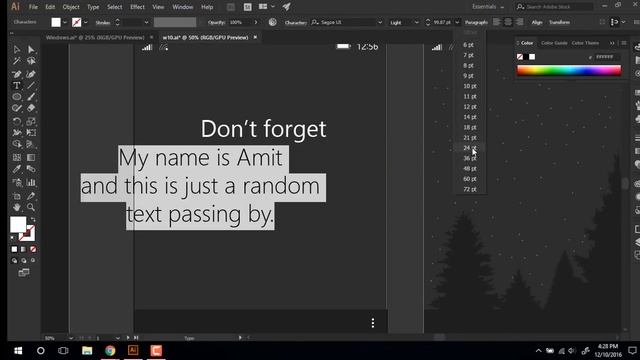
Task: Open the Essentials workspace switcher
Action: point(488,7)
